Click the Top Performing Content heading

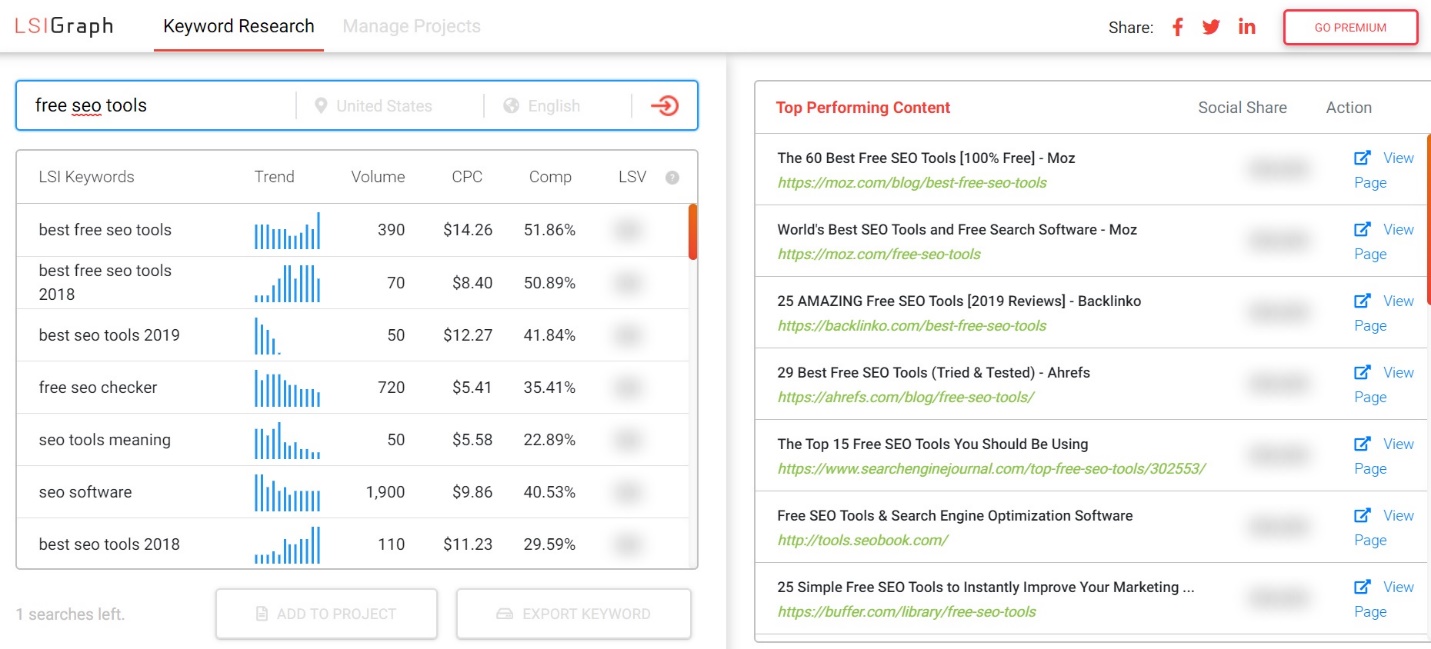pos(863,108)
